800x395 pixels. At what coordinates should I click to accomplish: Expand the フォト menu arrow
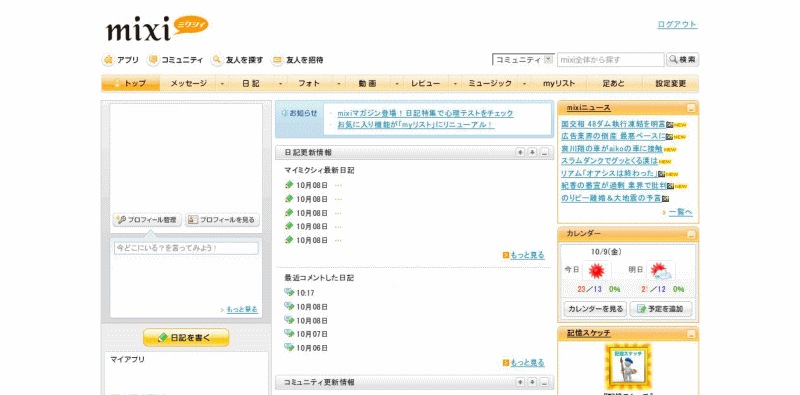pyautogui.click(x=338, y=84)
